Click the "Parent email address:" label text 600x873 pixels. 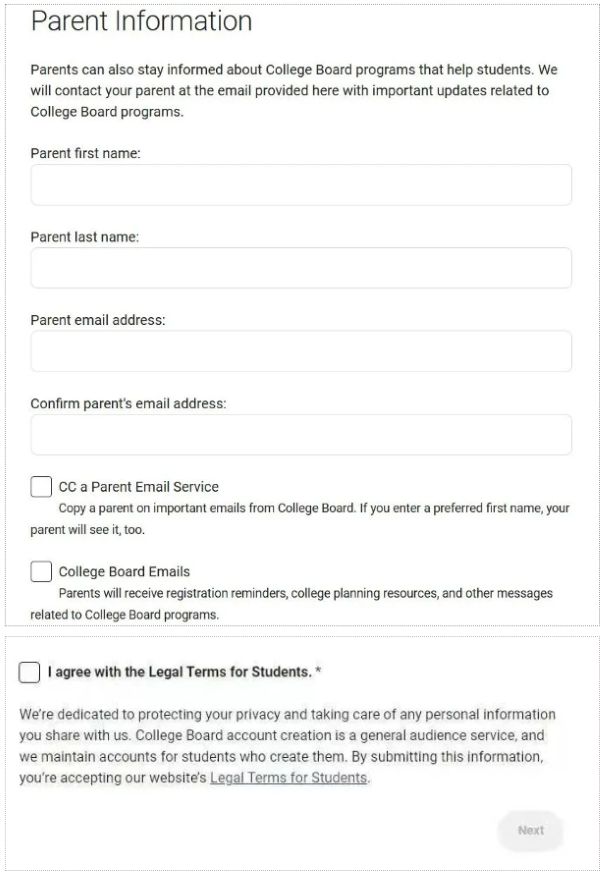tap(97, 320)
